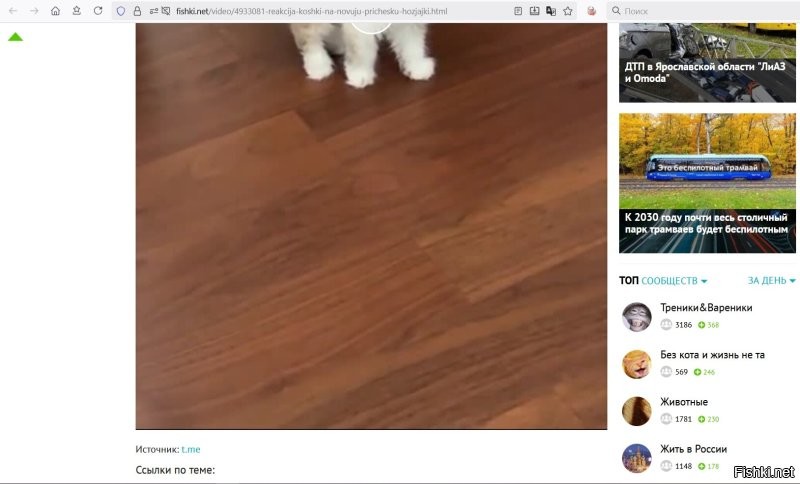The image size is (800, 484).
Task: Focus the browser Поиск search field
Action: (704, 11)
